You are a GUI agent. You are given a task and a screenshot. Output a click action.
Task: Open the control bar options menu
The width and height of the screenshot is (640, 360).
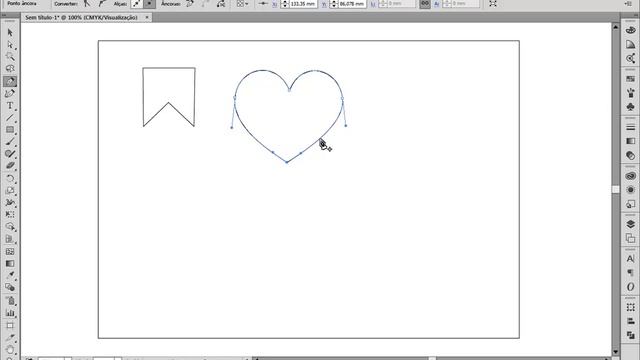click(628, 4)
